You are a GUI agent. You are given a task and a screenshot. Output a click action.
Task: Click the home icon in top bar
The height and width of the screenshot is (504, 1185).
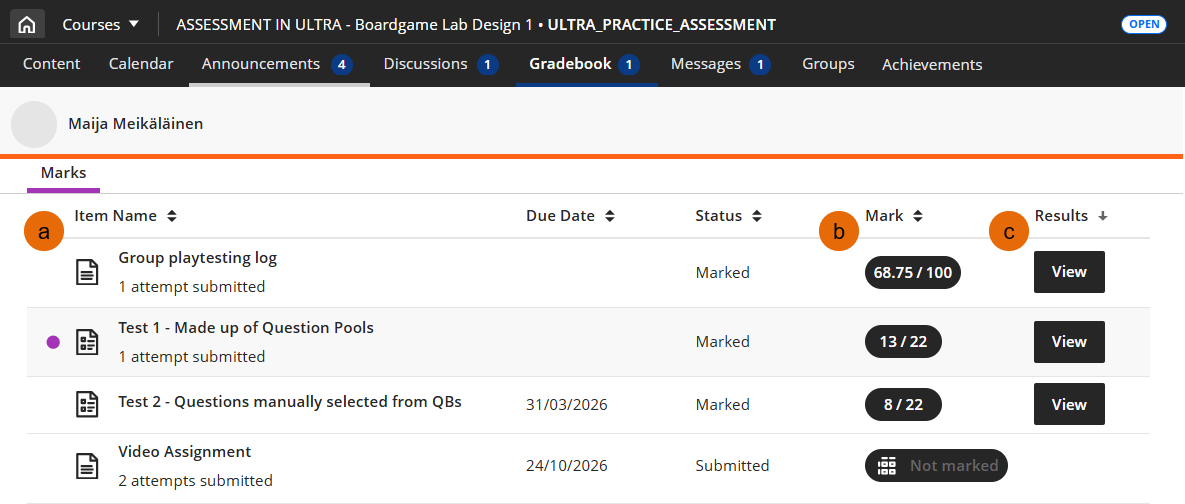[x=26, y=24]
